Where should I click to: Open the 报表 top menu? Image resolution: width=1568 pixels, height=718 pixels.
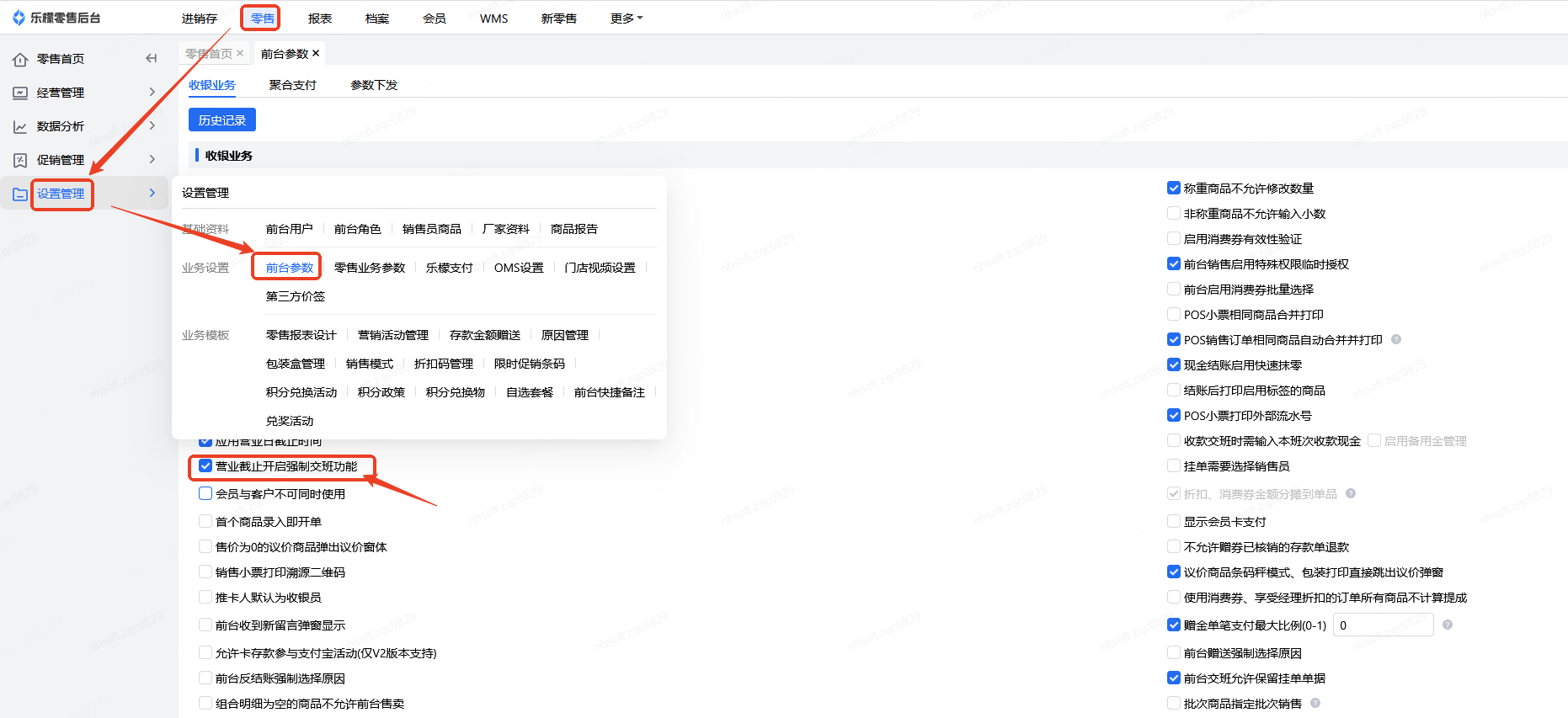(x=320, y=19)
